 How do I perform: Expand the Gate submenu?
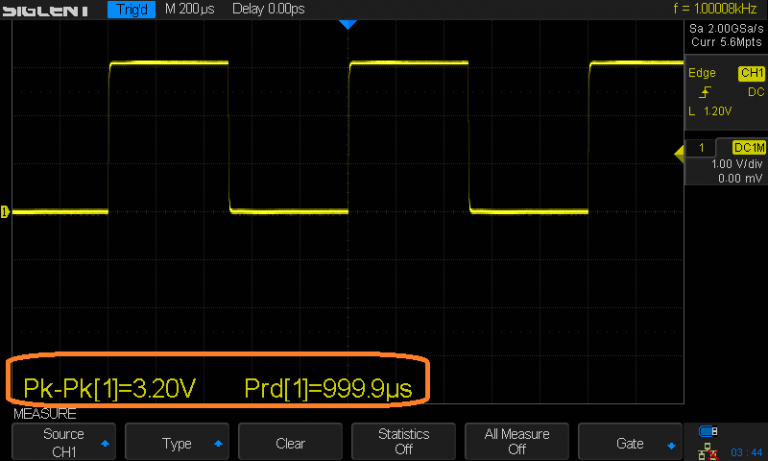(630, 443)
